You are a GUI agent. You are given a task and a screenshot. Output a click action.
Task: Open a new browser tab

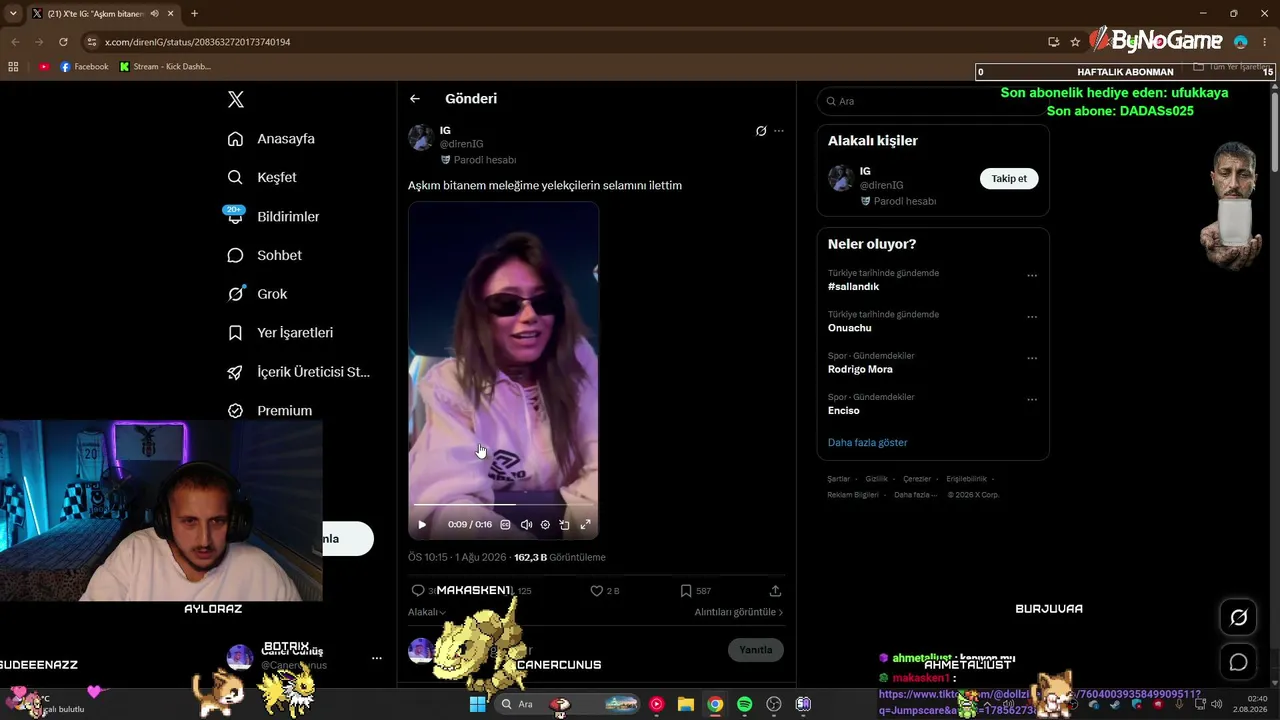[x=194, y=14]
